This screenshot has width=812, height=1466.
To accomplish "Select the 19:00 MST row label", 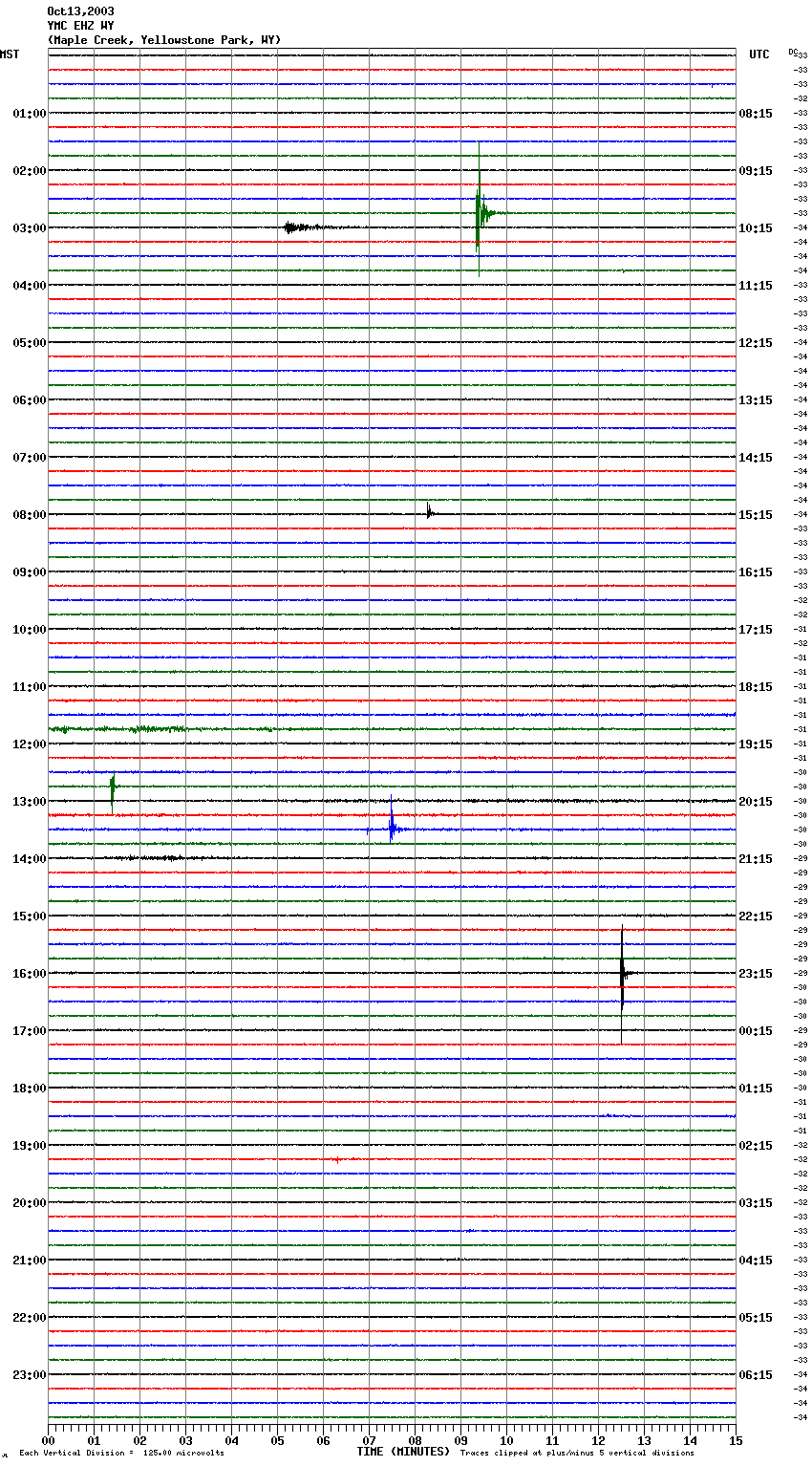I will [30, 1146].
